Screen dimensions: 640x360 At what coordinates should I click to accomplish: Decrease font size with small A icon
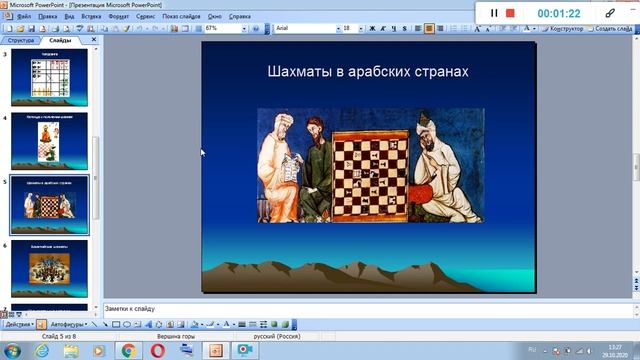click(488, 29)
